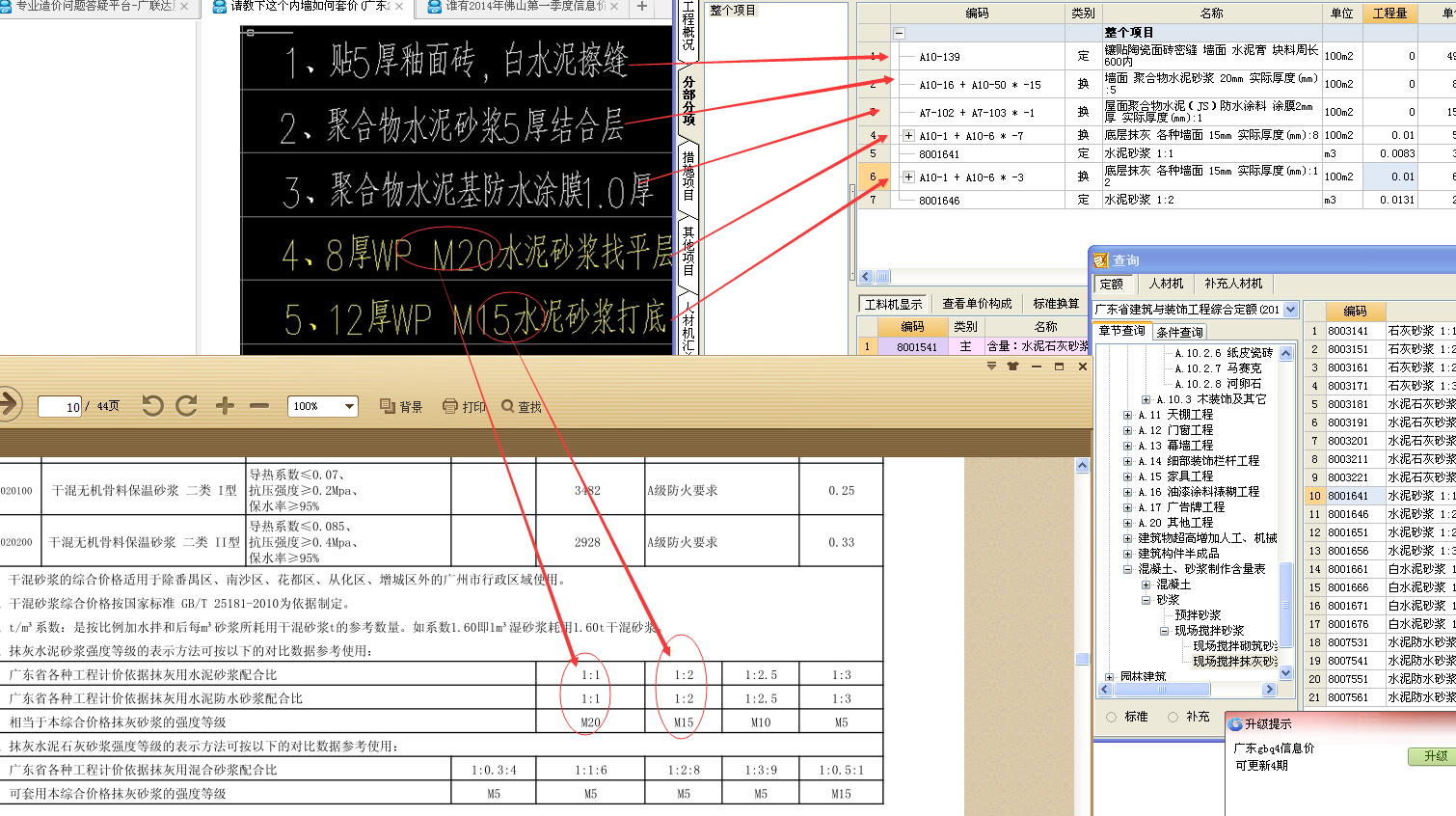Select row 8001646 in the 查询 list

1380,514
